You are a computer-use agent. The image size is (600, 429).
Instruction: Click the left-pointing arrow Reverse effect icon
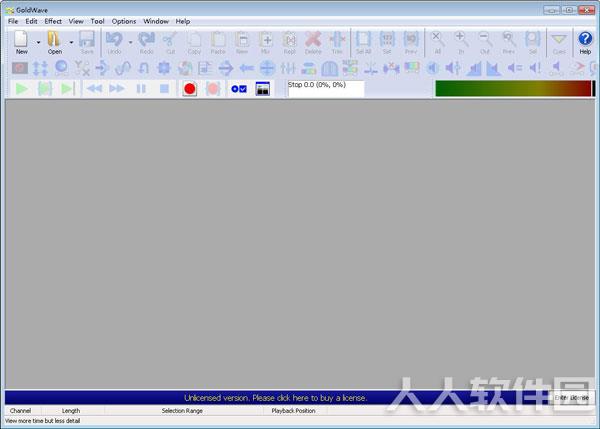click(x=246, y=68)
